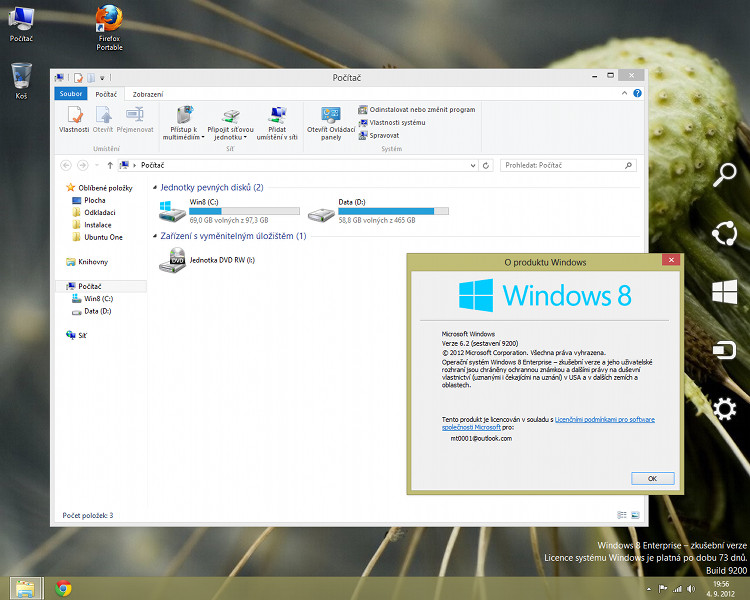Select Knihovny in navigation pane
750x600 pixels.
87,262
